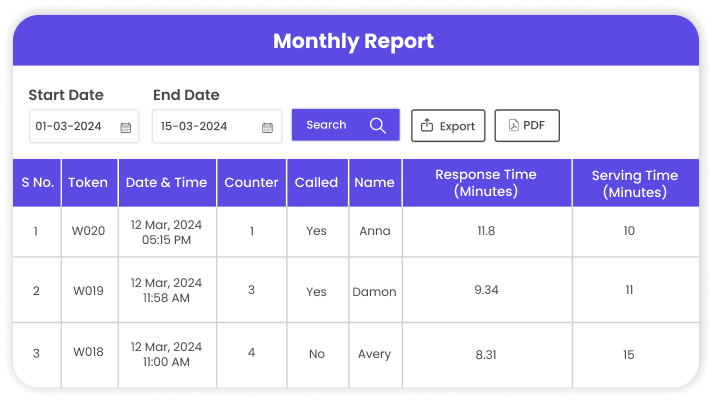Screen dimensions: 714x400
Task: Select token W018 row cell
Action: click(88, 353)
